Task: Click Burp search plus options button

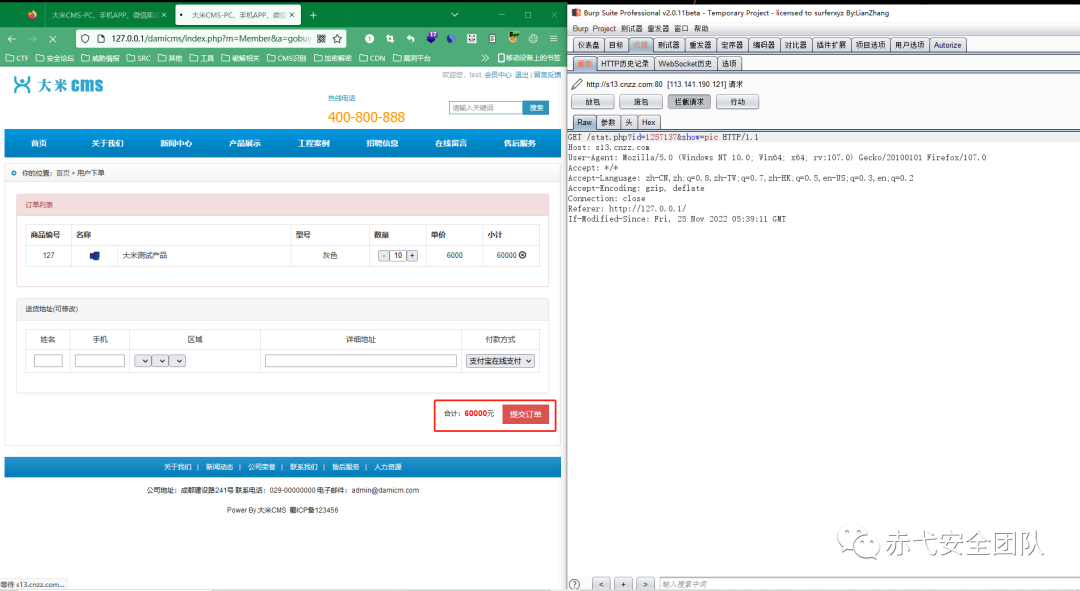Action: pyautogui.click(x=623, y=584)
